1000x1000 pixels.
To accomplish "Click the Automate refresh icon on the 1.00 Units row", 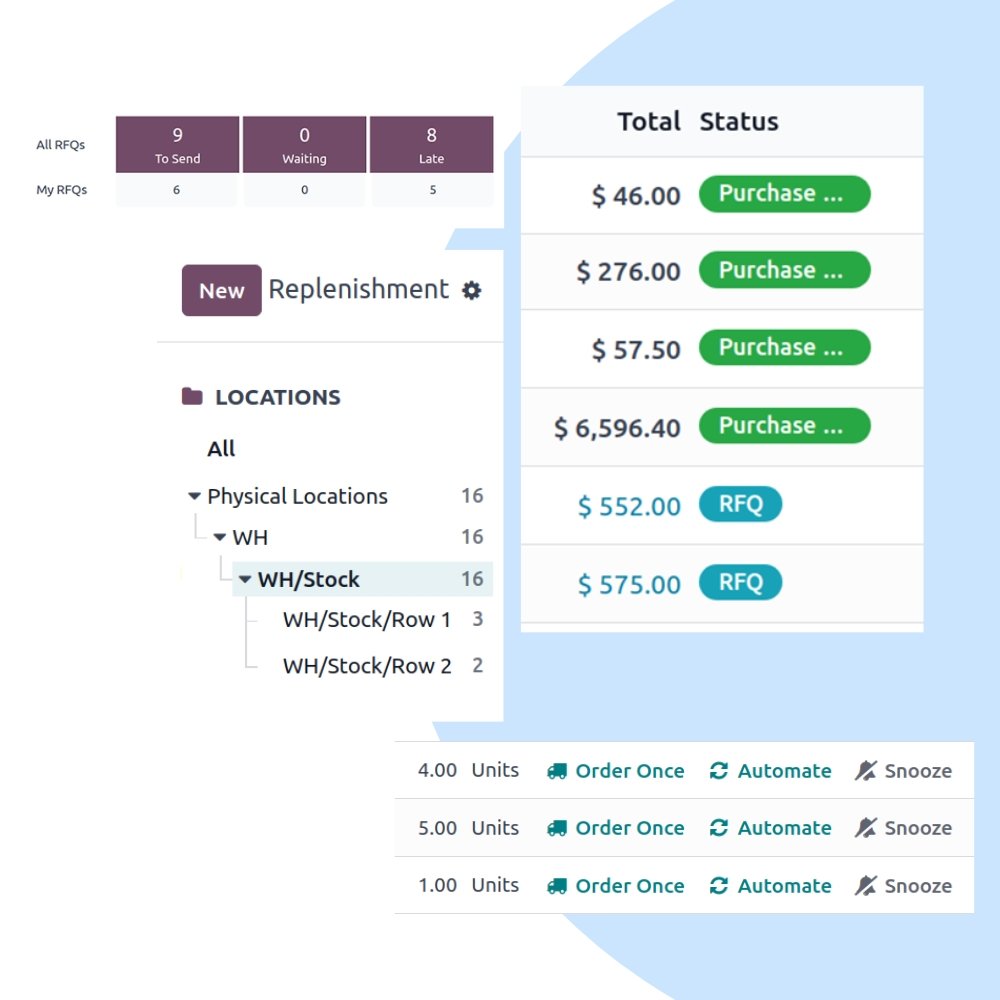I will tap(719, 885).
